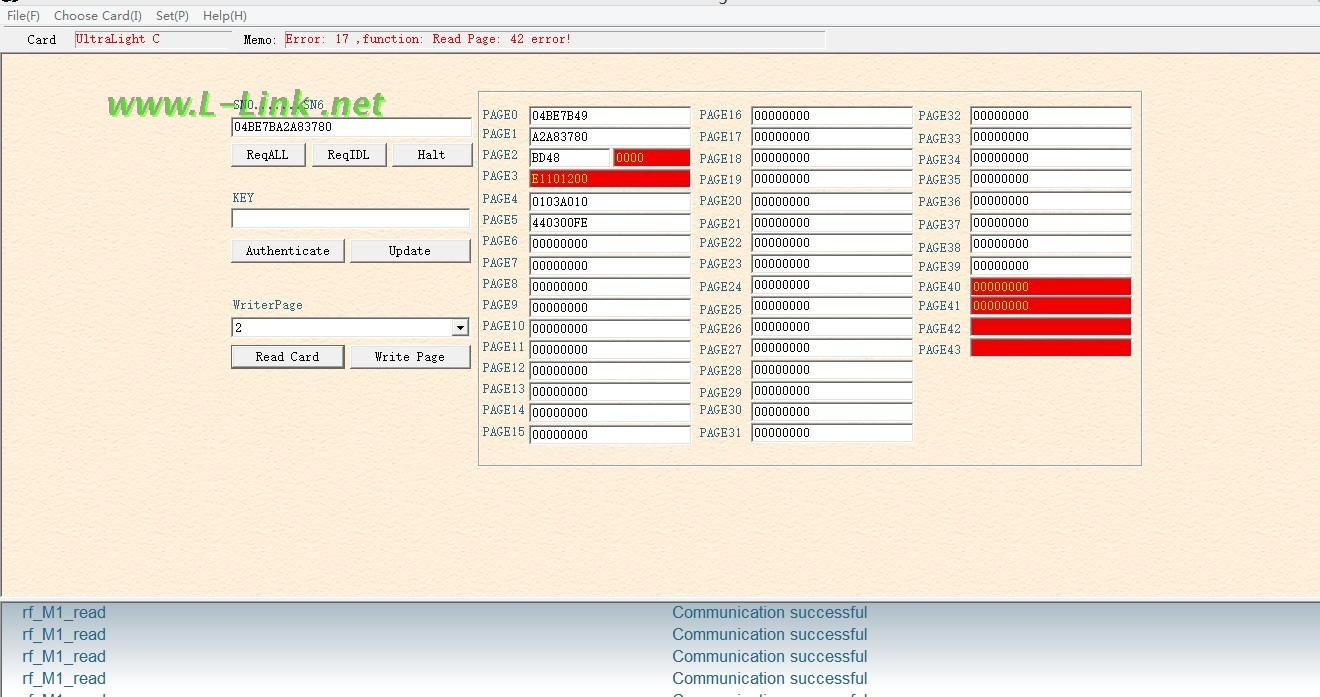Click the ReqALL button
Image resolution: width=1320 pixels, height=697 pixels.
(x=267, y=155)
